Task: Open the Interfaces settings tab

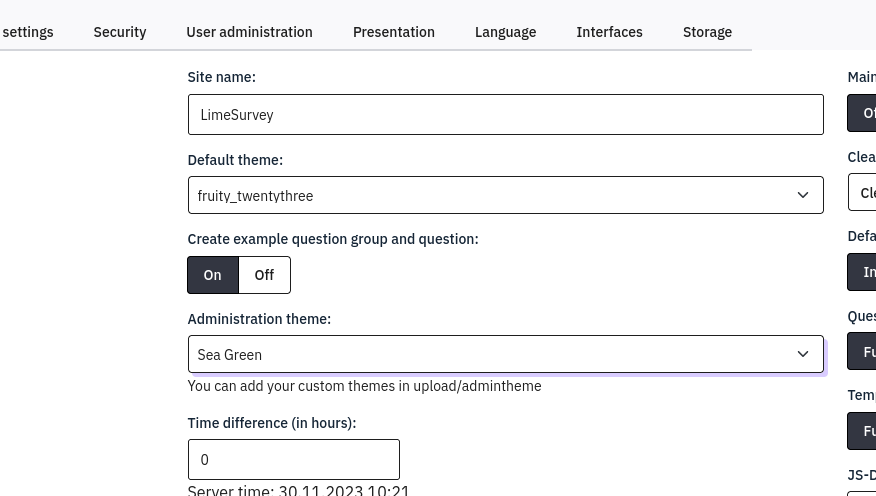Action: [609, 32]
